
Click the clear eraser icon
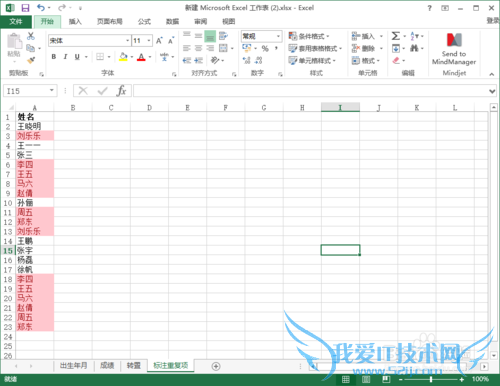pos(396,60)
